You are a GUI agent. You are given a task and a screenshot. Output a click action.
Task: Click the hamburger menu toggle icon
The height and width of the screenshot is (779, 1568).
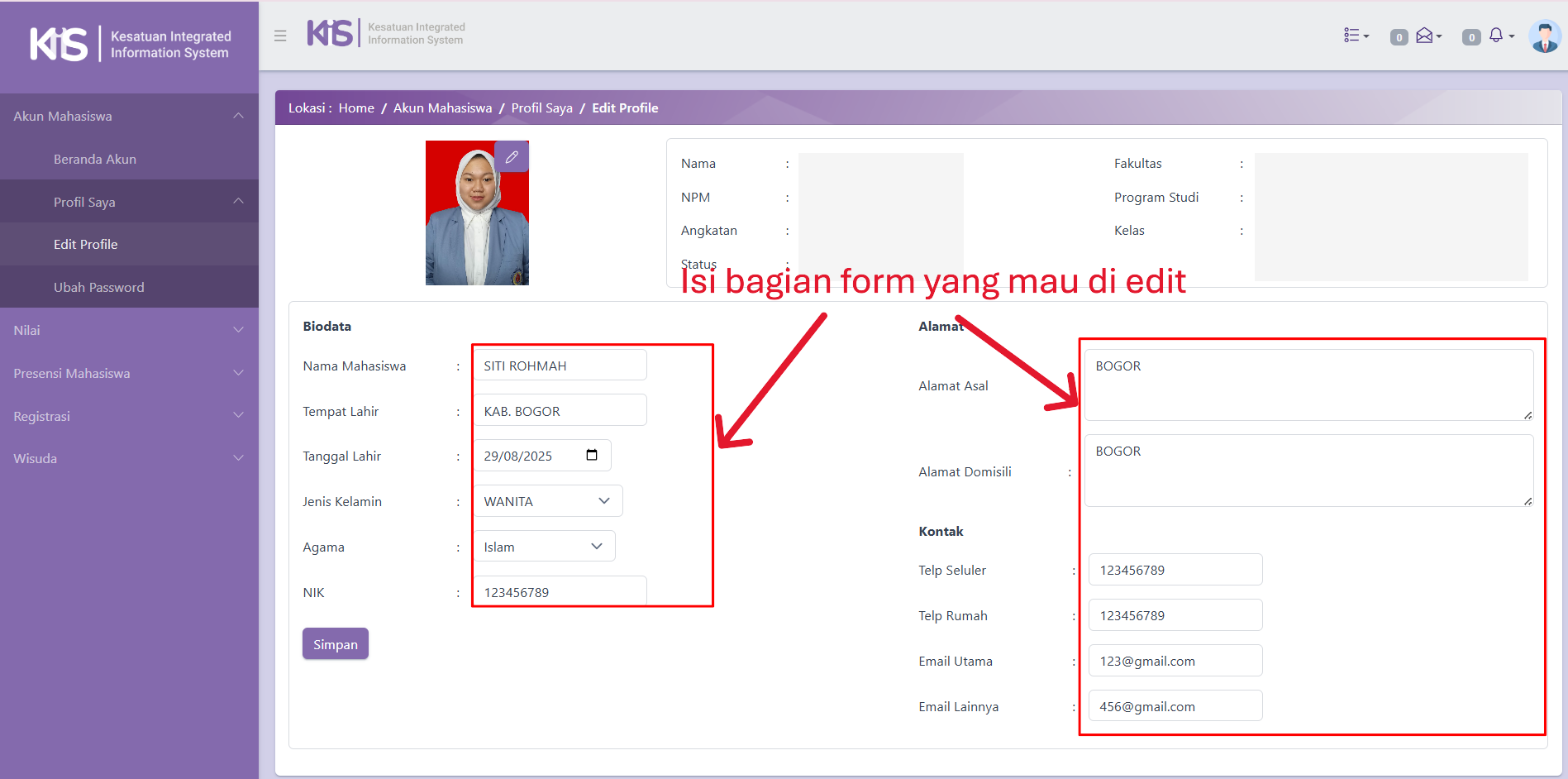click(x=280, y=36)
